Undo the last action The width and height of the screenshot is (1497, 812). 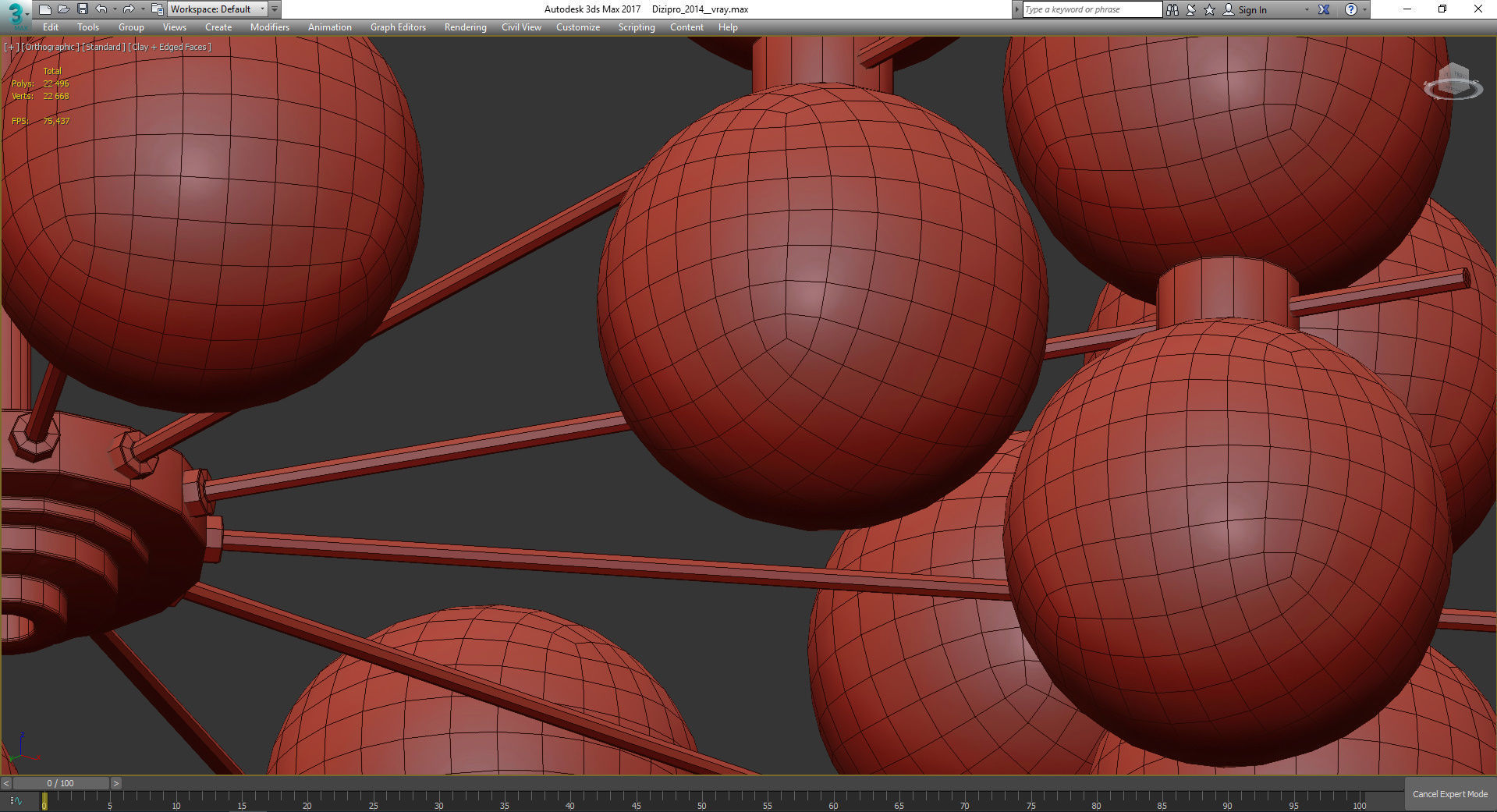[101, 9]
